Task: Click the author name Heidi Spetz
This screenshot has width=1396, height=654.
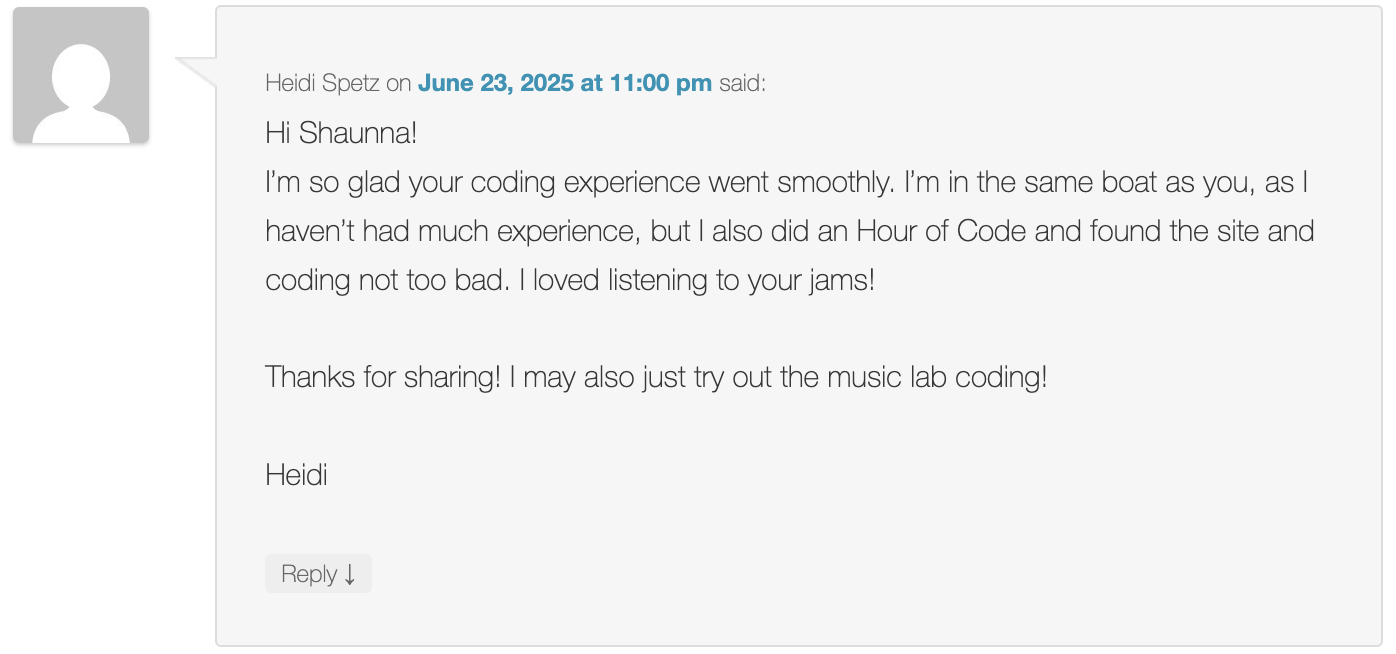Action: [322, 83]
